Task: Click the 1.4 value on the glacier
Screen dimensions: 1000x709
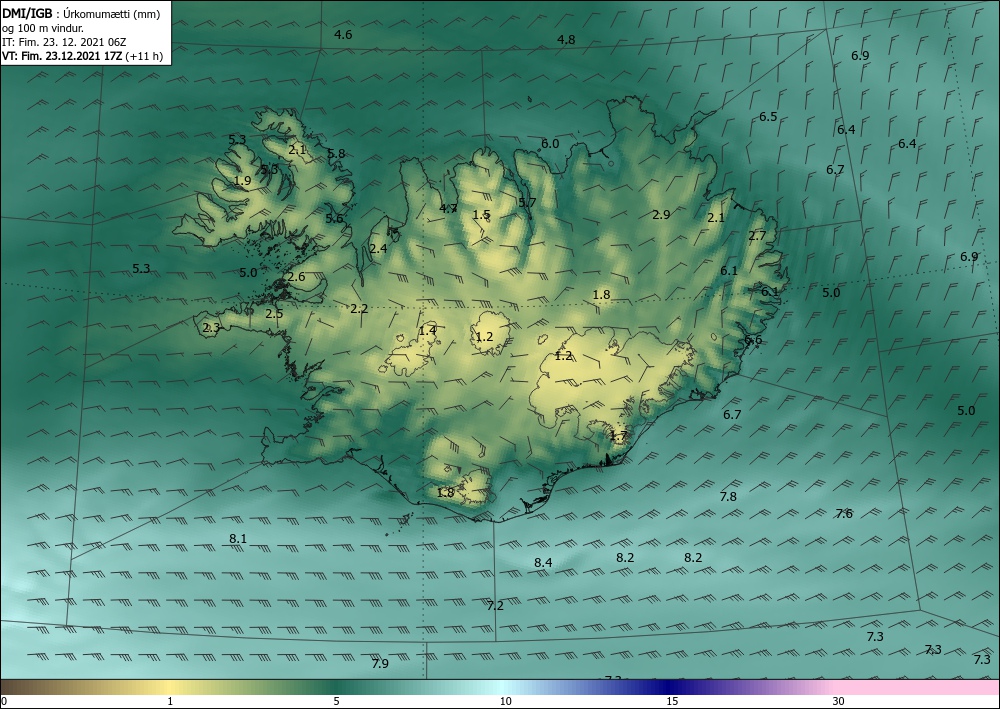Action: click(427, 331)
